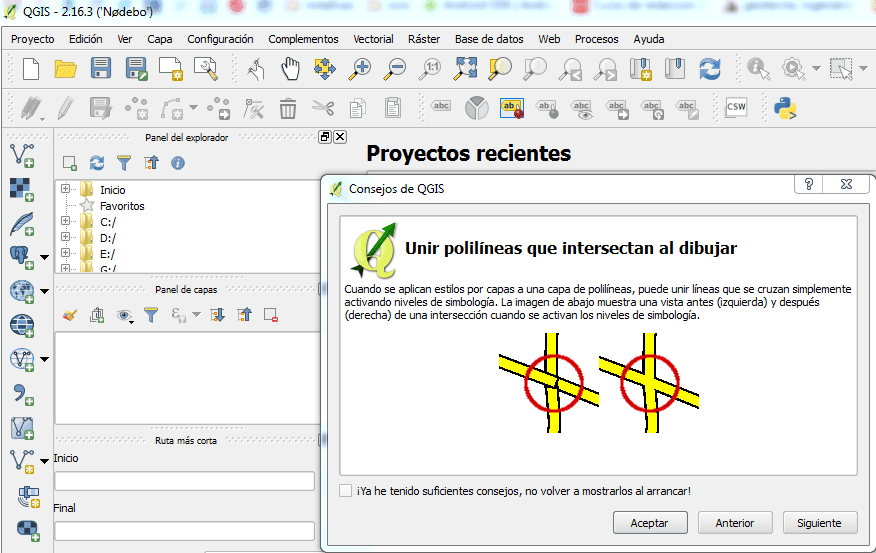This screenshot has width=876, height=553.
Task: Open the composer manager
Action: tap(206, 69)
